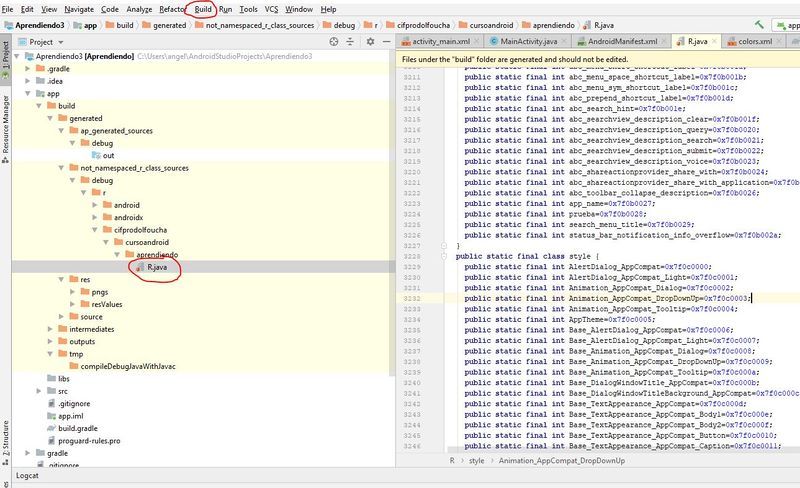Expand the src folder
Viewport: 800px width, 488px height.
click(x=39, y=391)
